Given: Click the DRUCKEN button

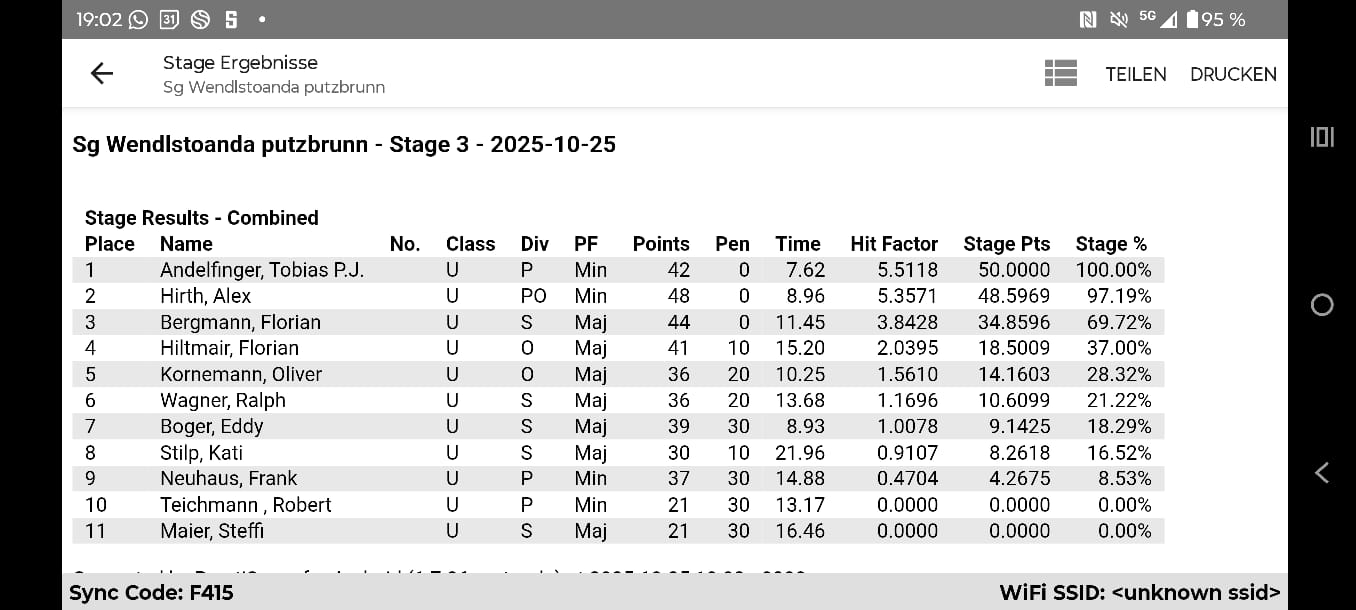Looking at the screenshot, I should 1232,74.
